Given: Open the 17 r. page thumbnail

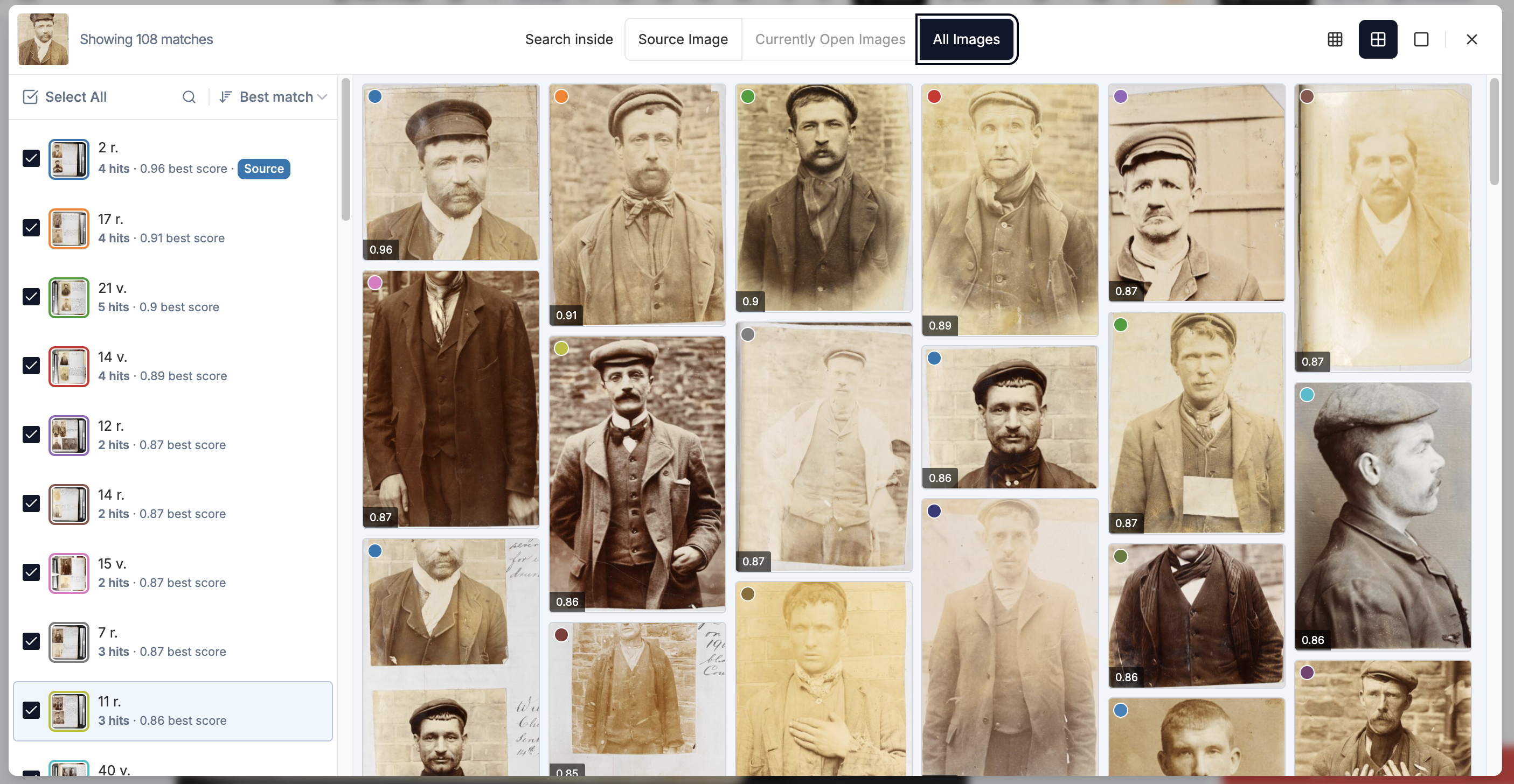Looking at the screenshot, I should coord(69,228).
